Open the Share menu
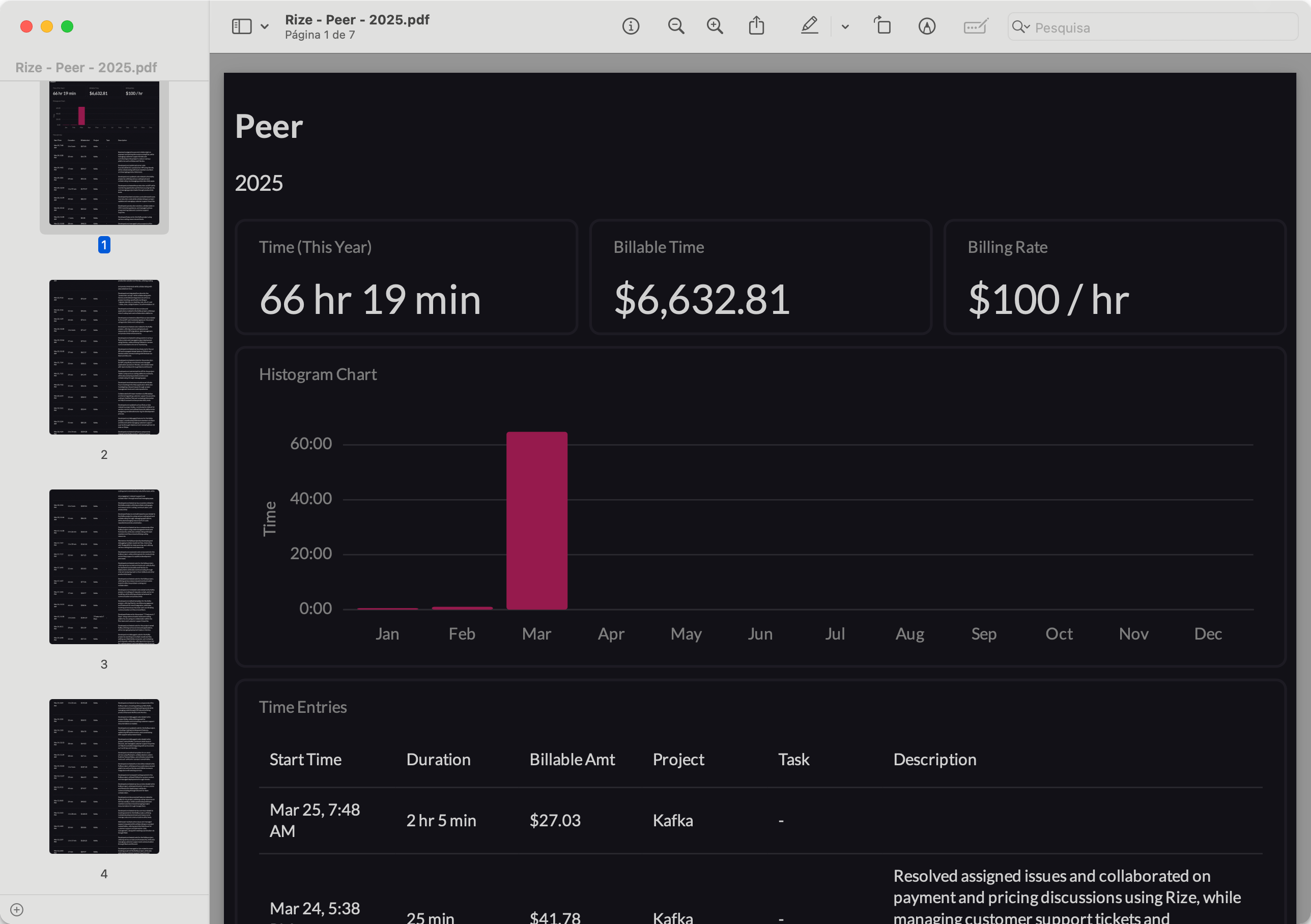 (x=757, y=25)
